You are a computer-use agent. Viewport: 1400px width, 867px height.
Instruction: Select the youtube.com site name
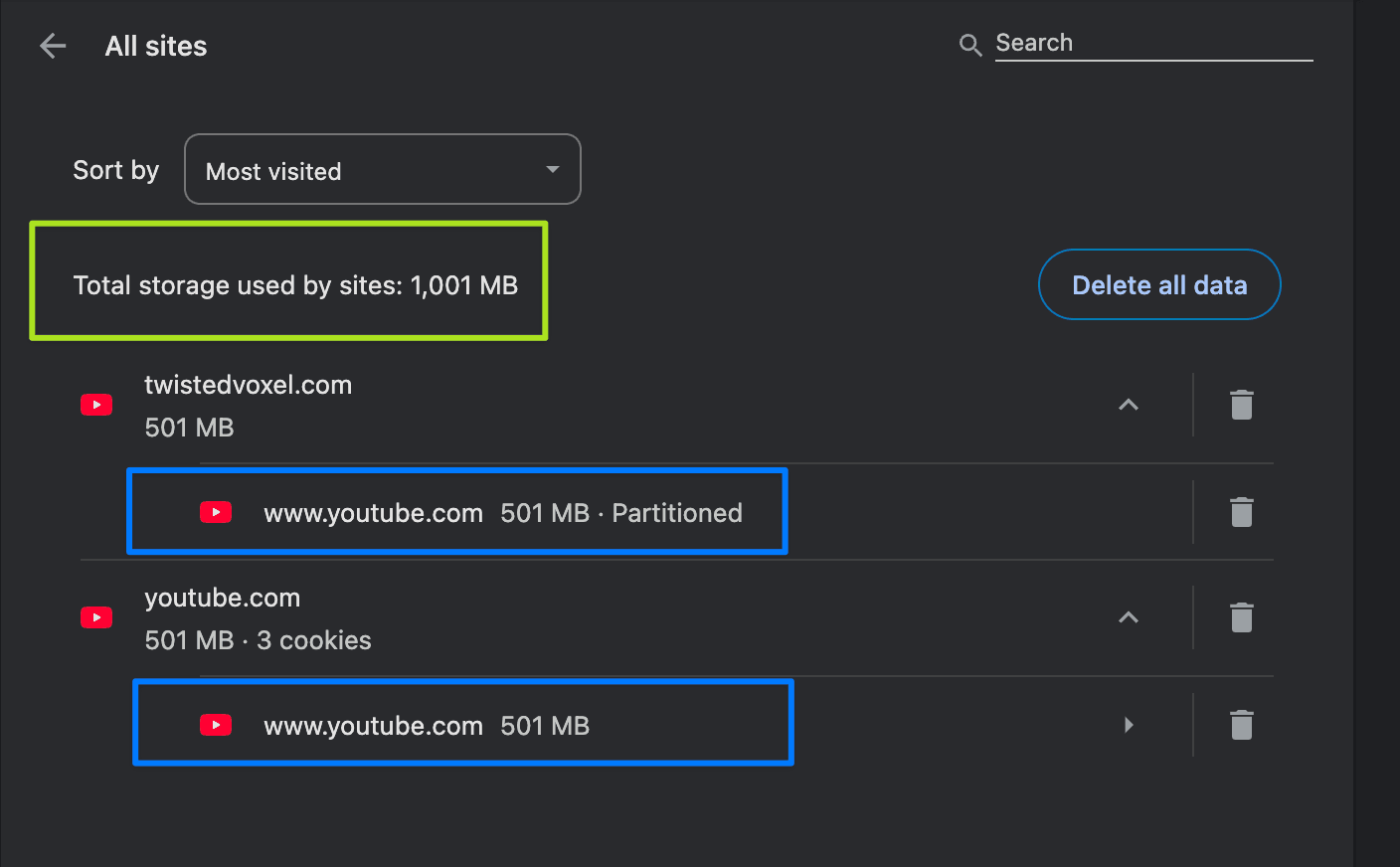(223, 598)
